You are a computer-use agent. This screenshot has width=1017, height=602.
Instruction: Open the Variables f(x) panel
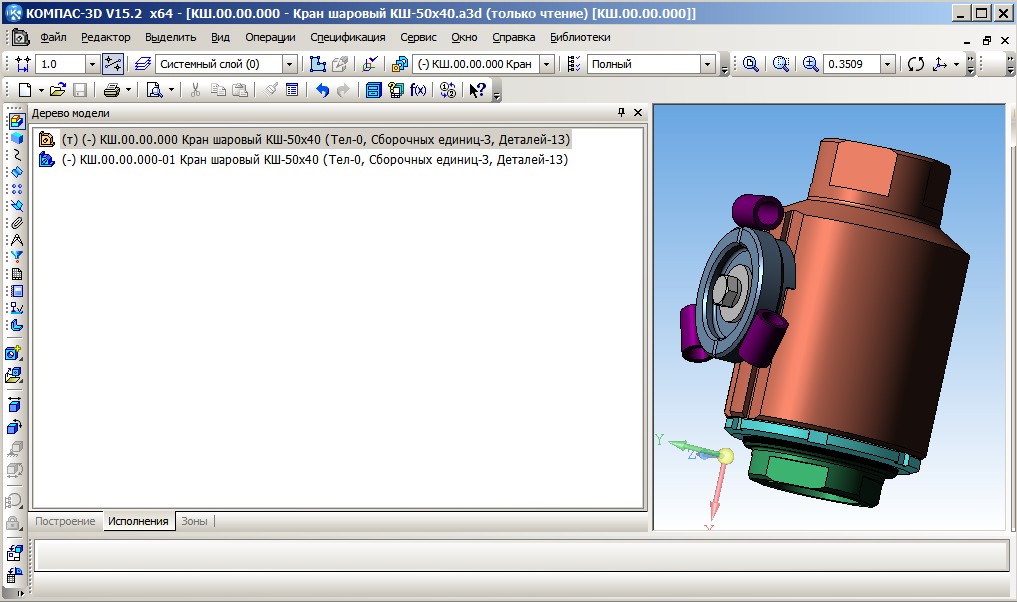click(418, 90)
